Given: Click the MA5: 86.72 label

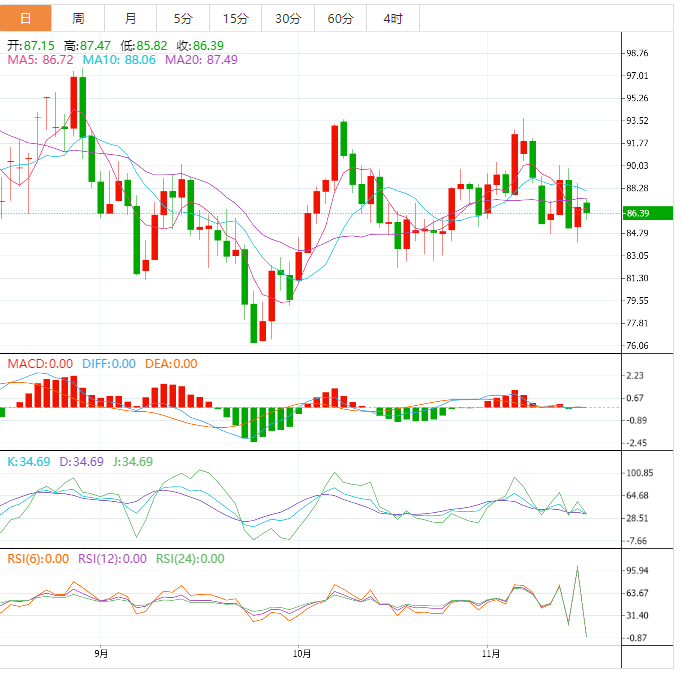Looking at the screenshot, I should [40, 60].
